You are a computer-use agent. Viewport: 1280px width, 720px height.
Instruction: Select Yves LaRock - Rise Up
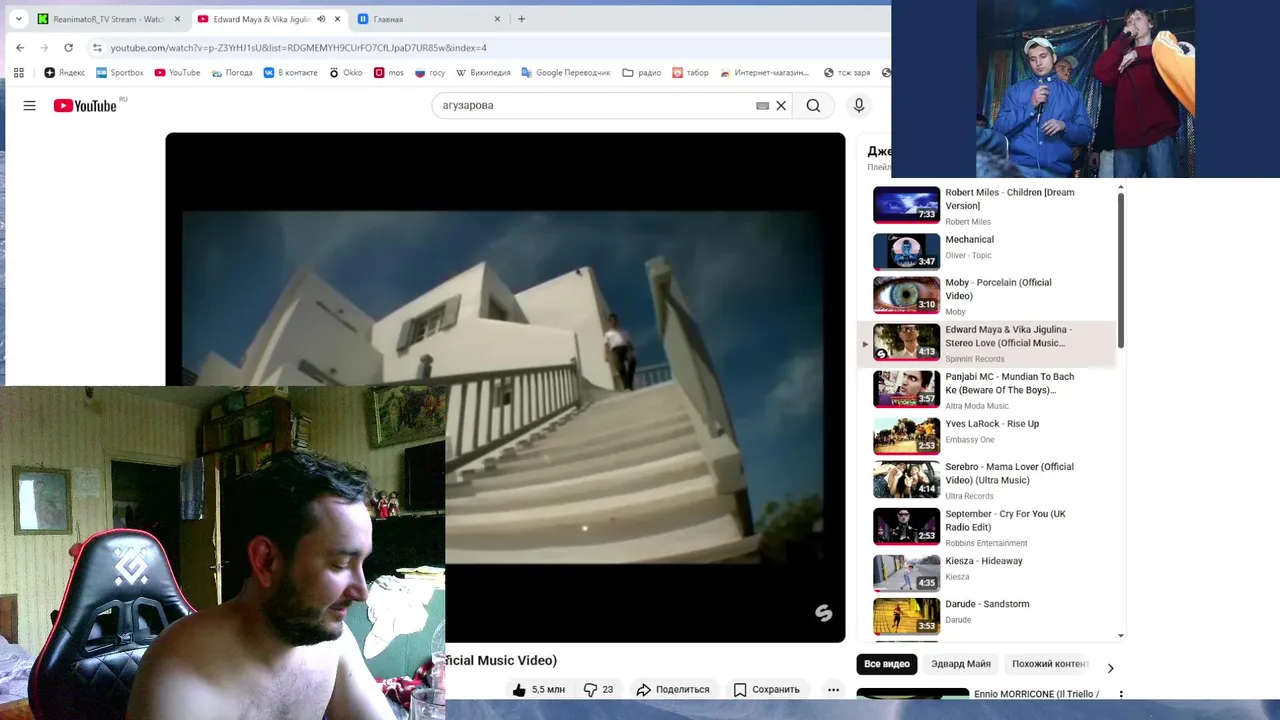click(985, 436)
